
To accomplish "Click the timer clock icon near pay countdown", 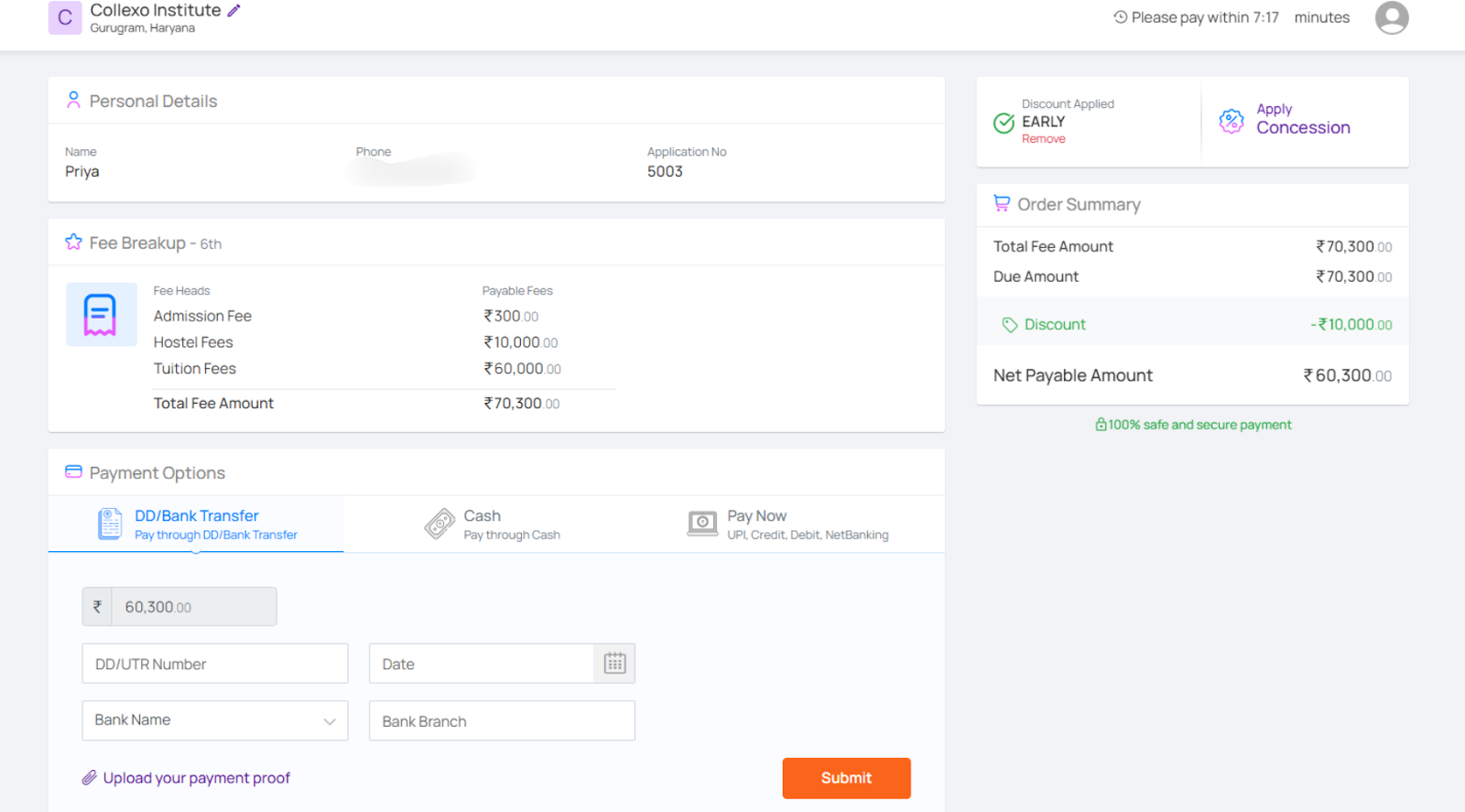I will coord(1120,17).
